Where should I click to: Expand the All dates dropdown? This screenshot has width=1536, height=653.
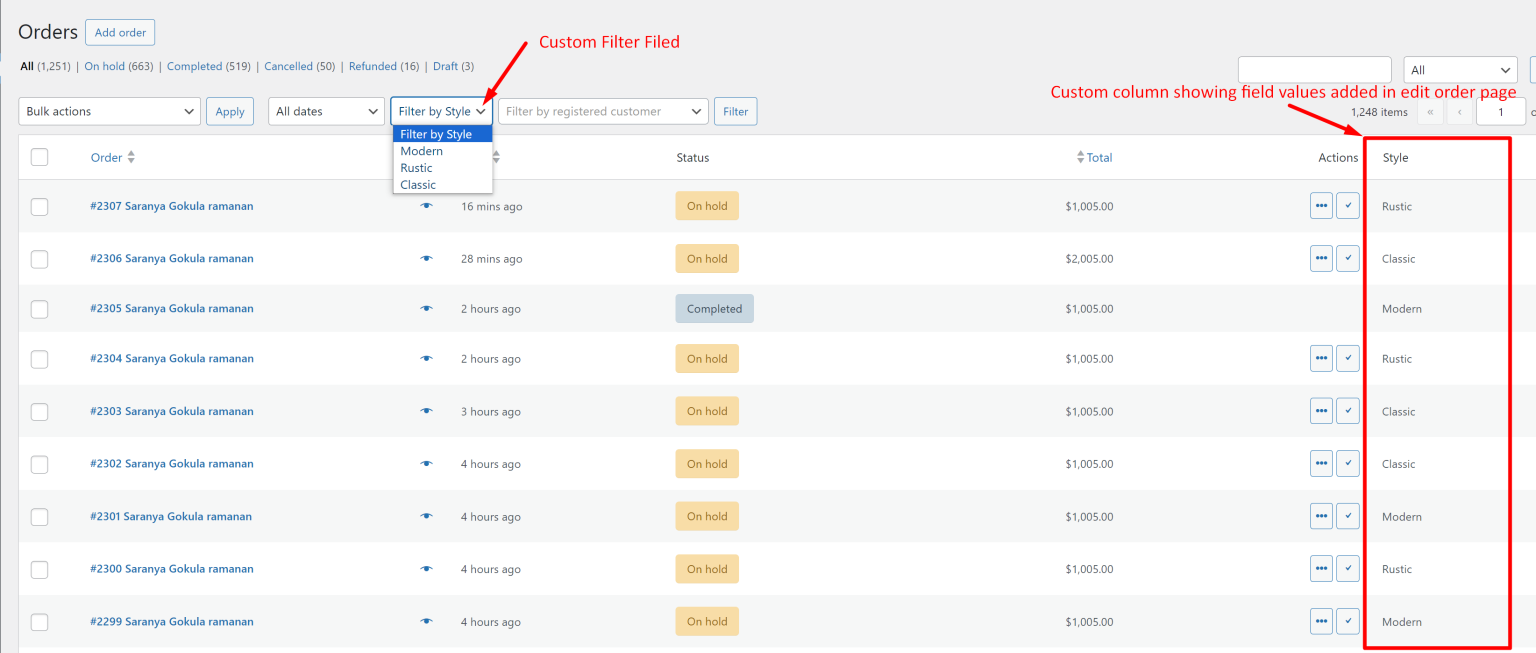pyautogui.click(x=325, y=111)
